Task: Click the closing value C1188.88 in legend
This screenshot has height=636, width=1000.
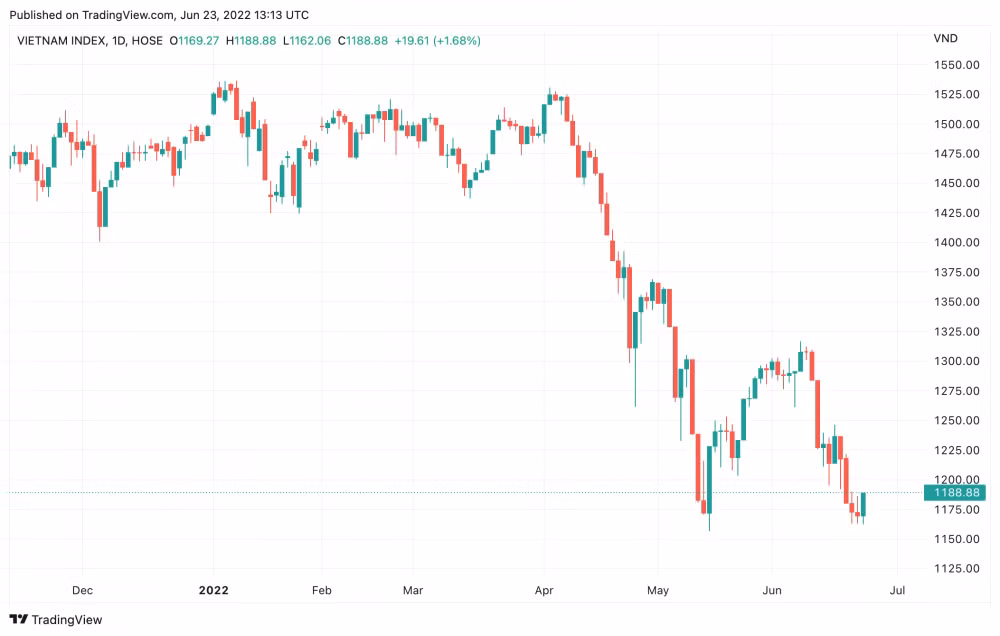Action: pyautogui.click(x=362, y=41)
